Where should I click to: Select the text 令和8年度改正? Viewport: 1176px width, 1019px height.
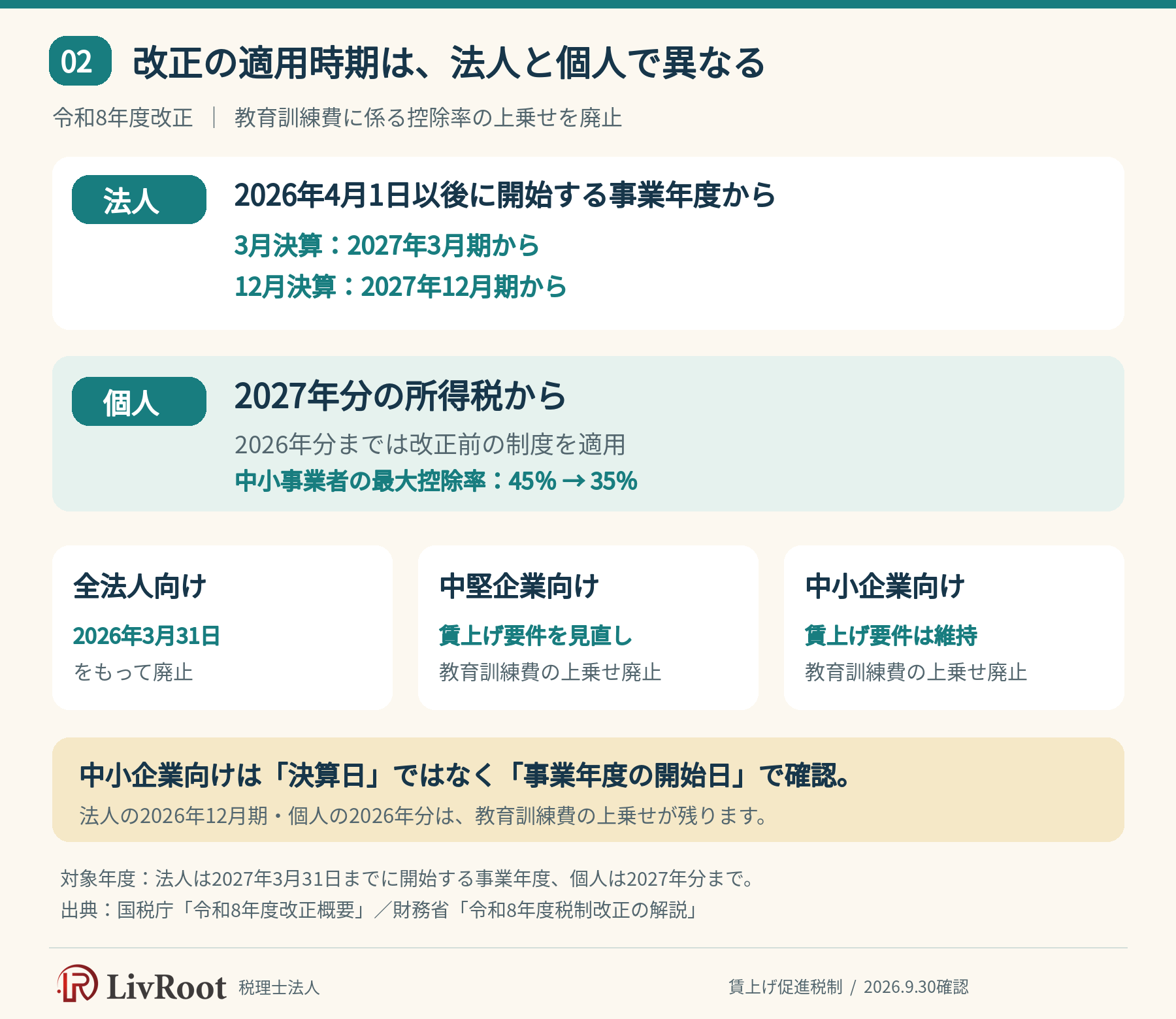point(123,118)
